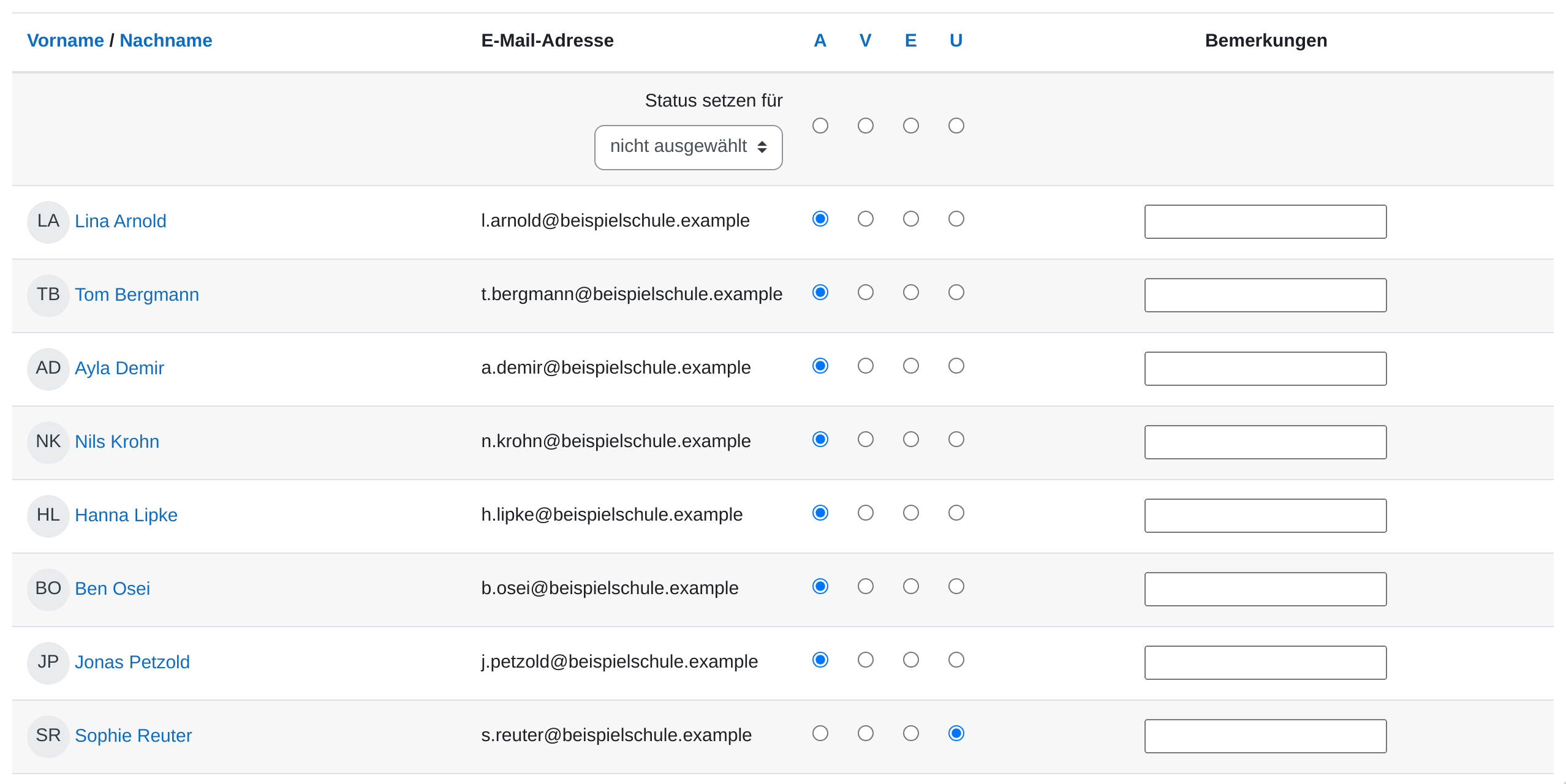Click Sophie Reuter's SR avatar icon

pyautogui.click(x=48, y=736)
